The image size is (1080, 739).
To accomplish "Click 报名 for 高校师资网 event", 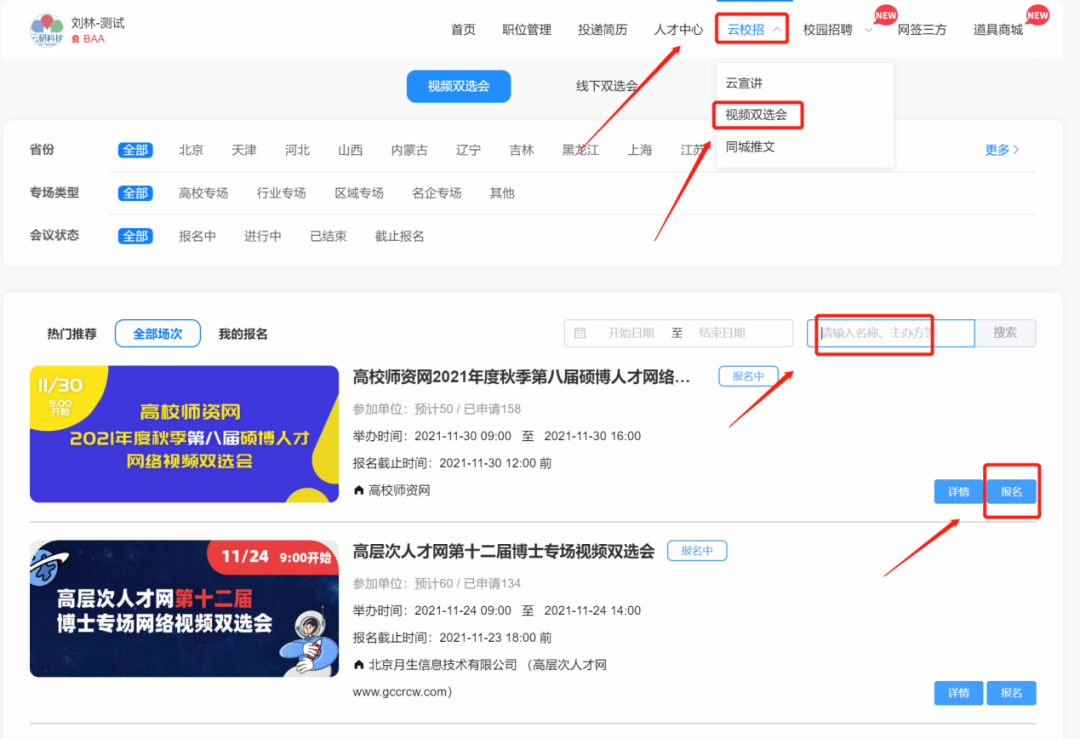I will tap(1011, 492).
